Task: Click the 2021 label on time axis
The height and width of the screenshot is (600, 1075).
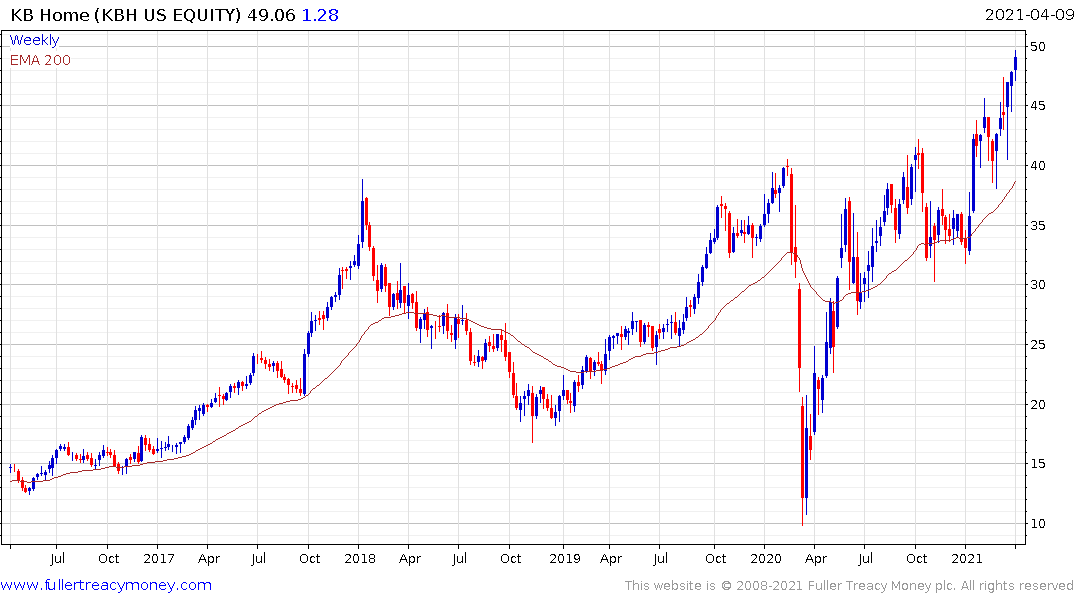Action: tap(966, 558)
